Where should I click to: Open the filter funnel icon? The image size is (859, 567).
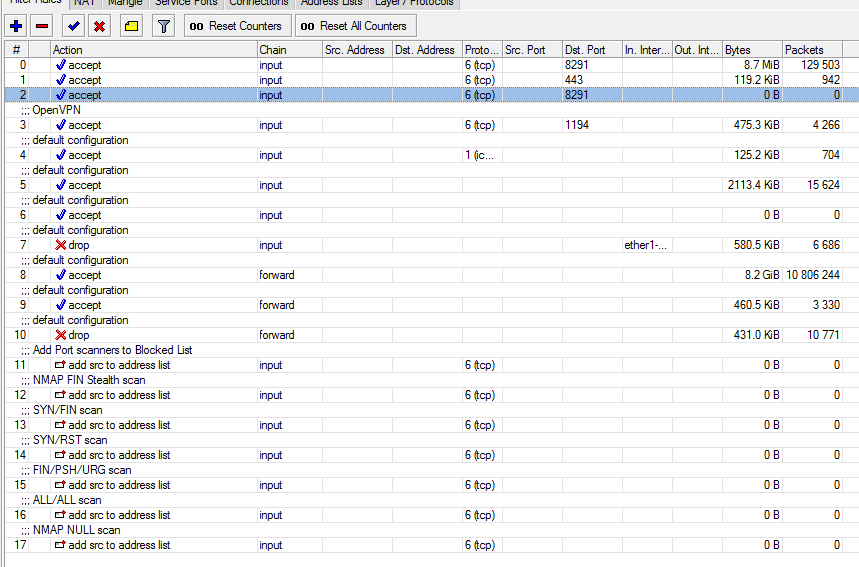[x=163, y=26]
